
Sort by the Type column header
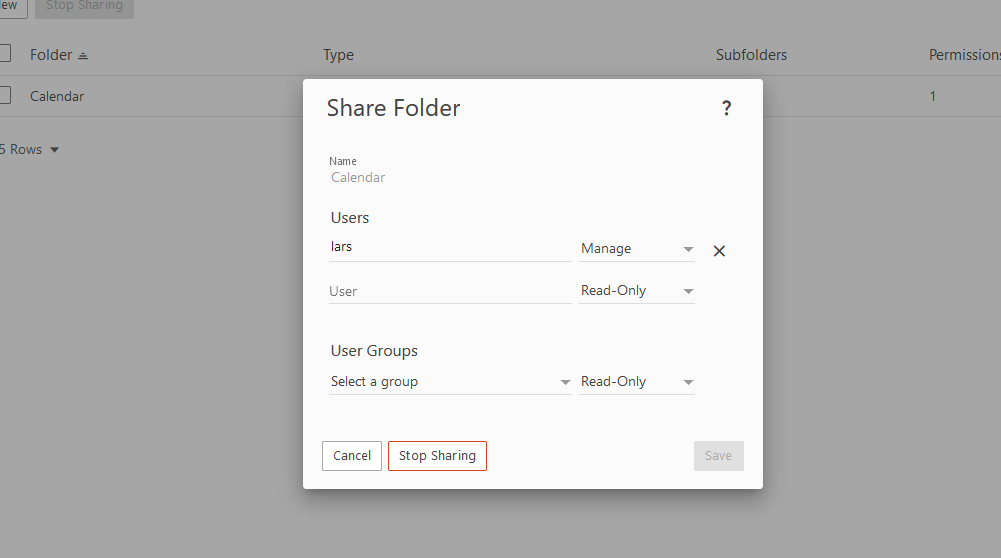(x=338, y=55)
